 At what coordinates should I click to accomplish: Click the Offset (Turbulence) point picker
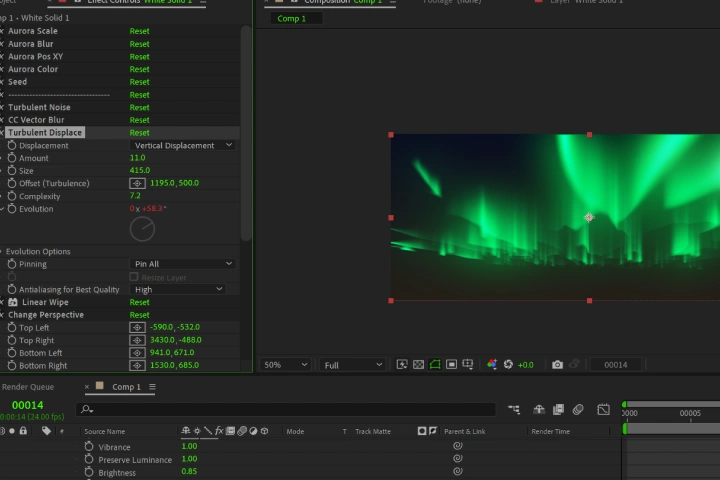[137, 183]
